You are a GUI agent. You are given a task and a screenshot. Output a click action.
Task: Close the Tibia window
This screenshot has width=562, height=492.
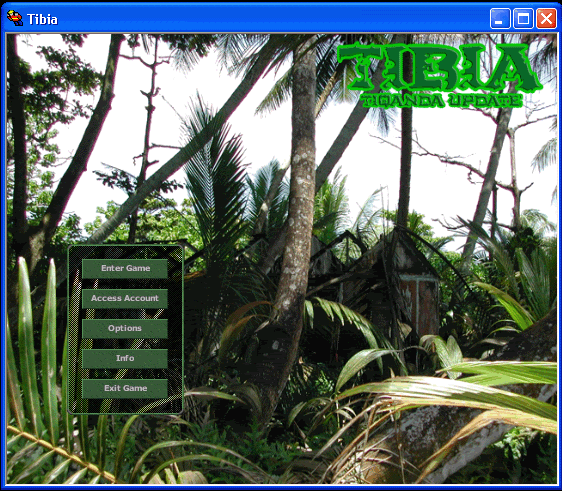[546, 18]
